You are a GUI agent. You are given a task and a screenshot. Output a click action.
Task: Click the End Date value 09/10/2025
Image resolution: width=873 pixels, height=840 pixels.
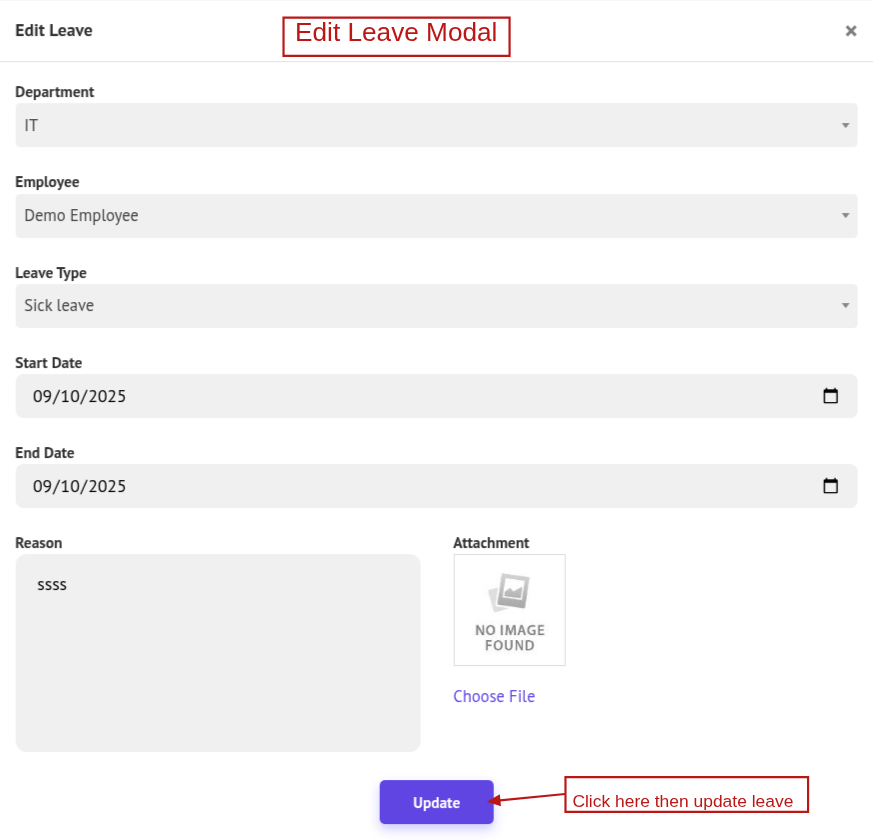point(80,486)
